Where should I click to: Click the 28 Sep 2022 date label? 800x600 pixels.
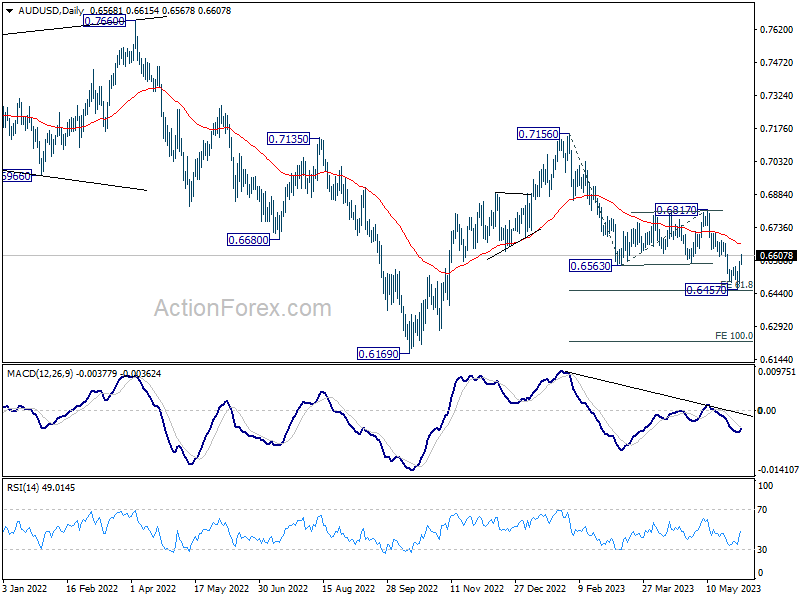point(412,589)
